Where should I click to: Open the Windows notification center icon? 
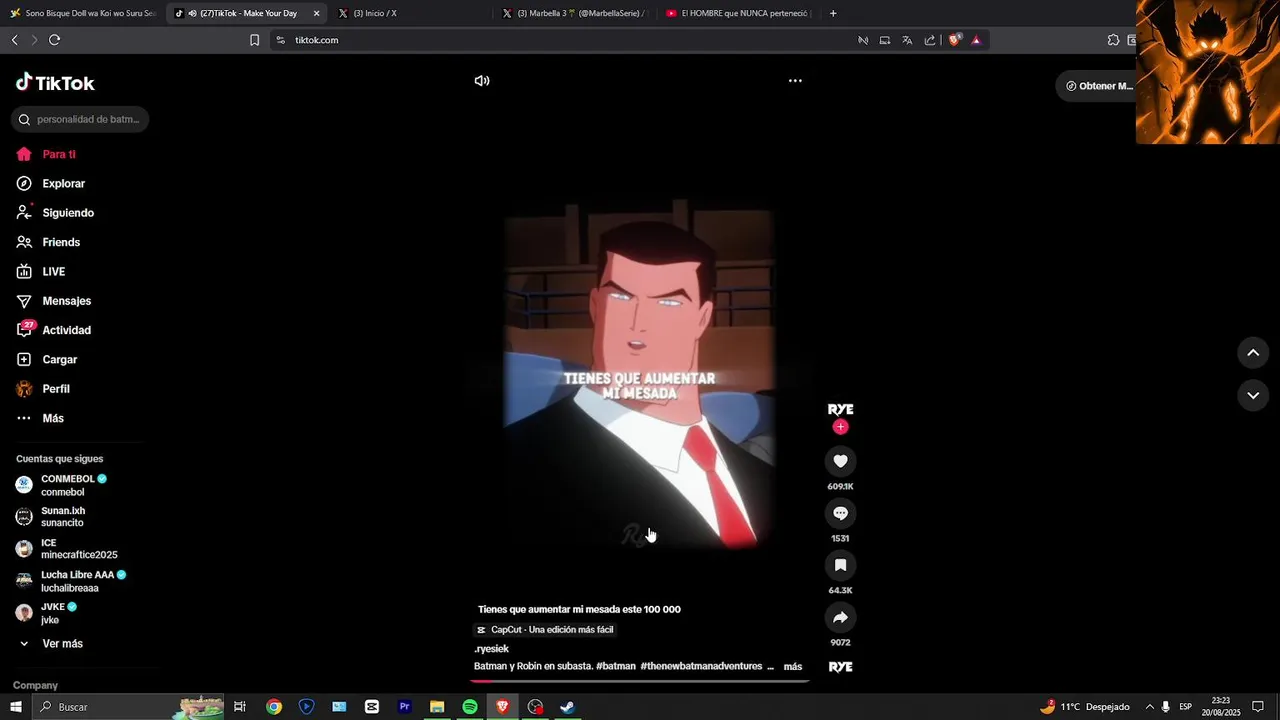click(x=1258, y=707)
